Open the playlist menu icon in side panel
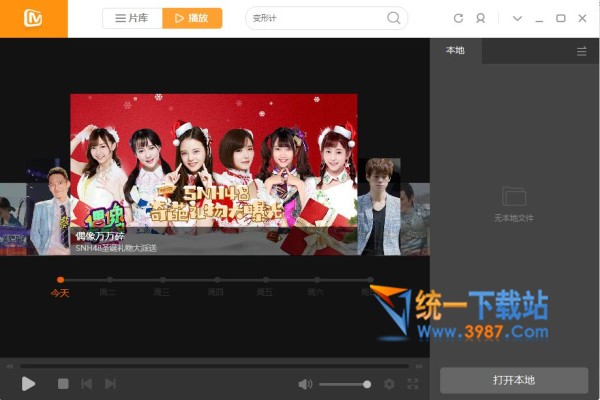The image size is (600, 400). 582,51
